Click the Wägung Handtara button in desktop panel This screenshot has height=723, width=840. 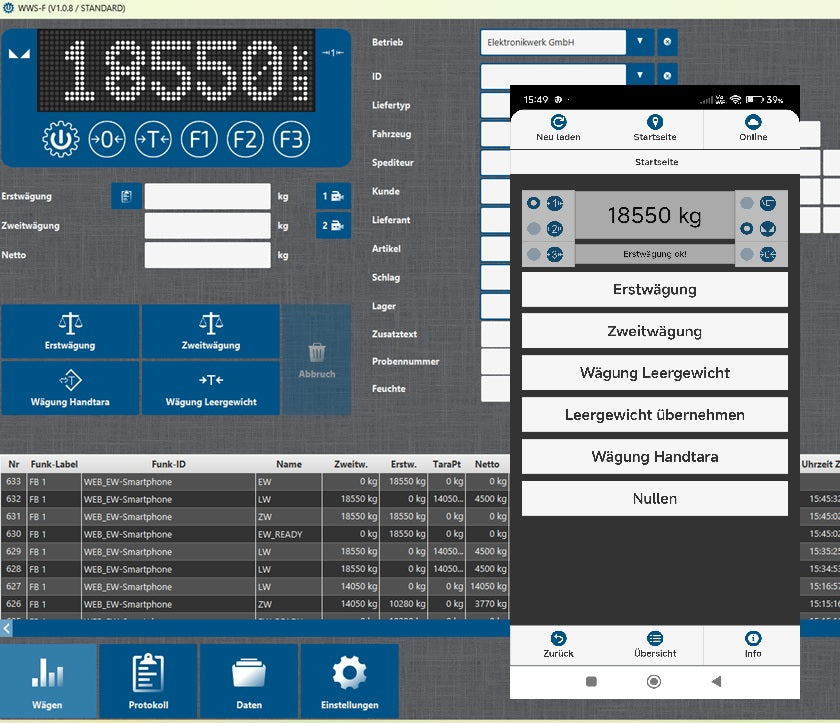[70, 387]
